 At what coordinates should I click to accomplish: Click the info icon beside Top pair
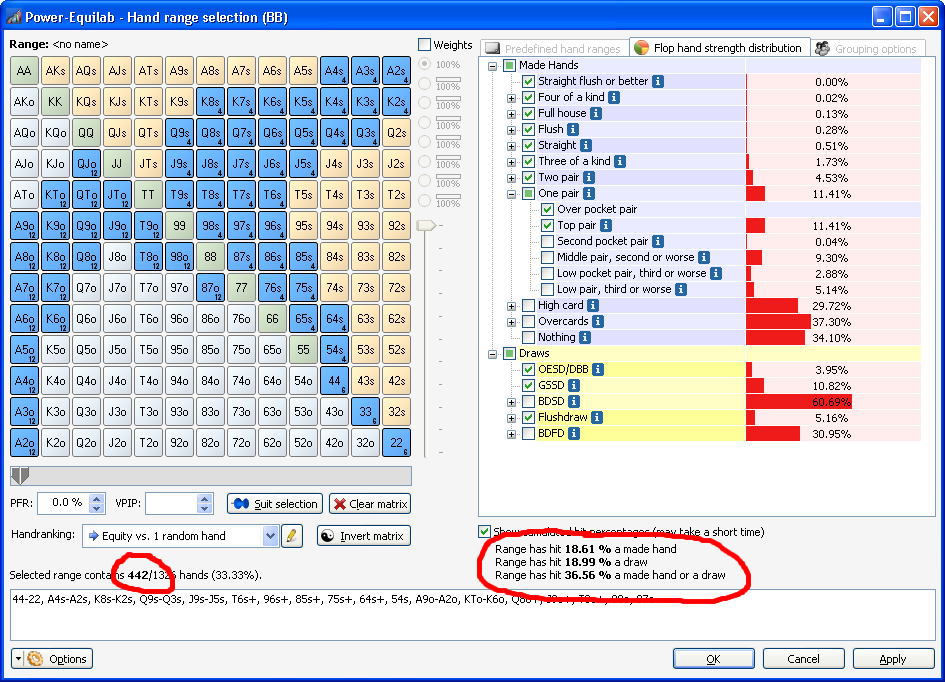pyautogui.click(x=606, y=225)
